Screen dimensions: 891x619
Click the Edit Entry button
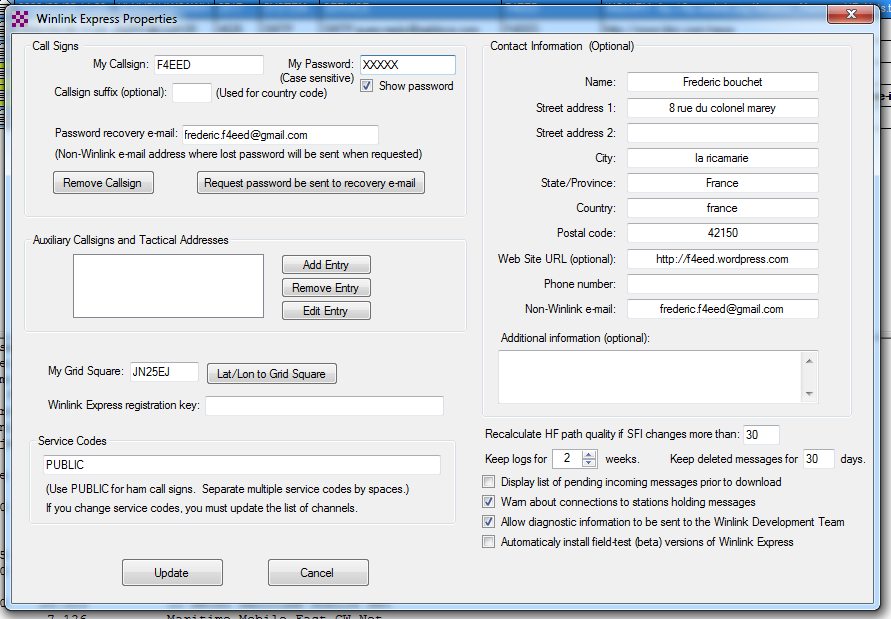(x=326, y=311)
